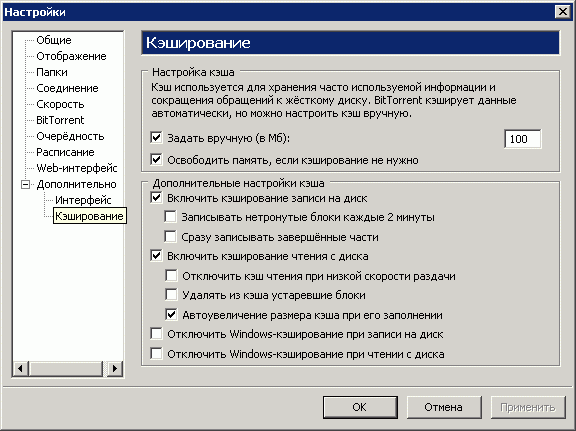Click the OK button
The image size is (576, 431).
360,407
